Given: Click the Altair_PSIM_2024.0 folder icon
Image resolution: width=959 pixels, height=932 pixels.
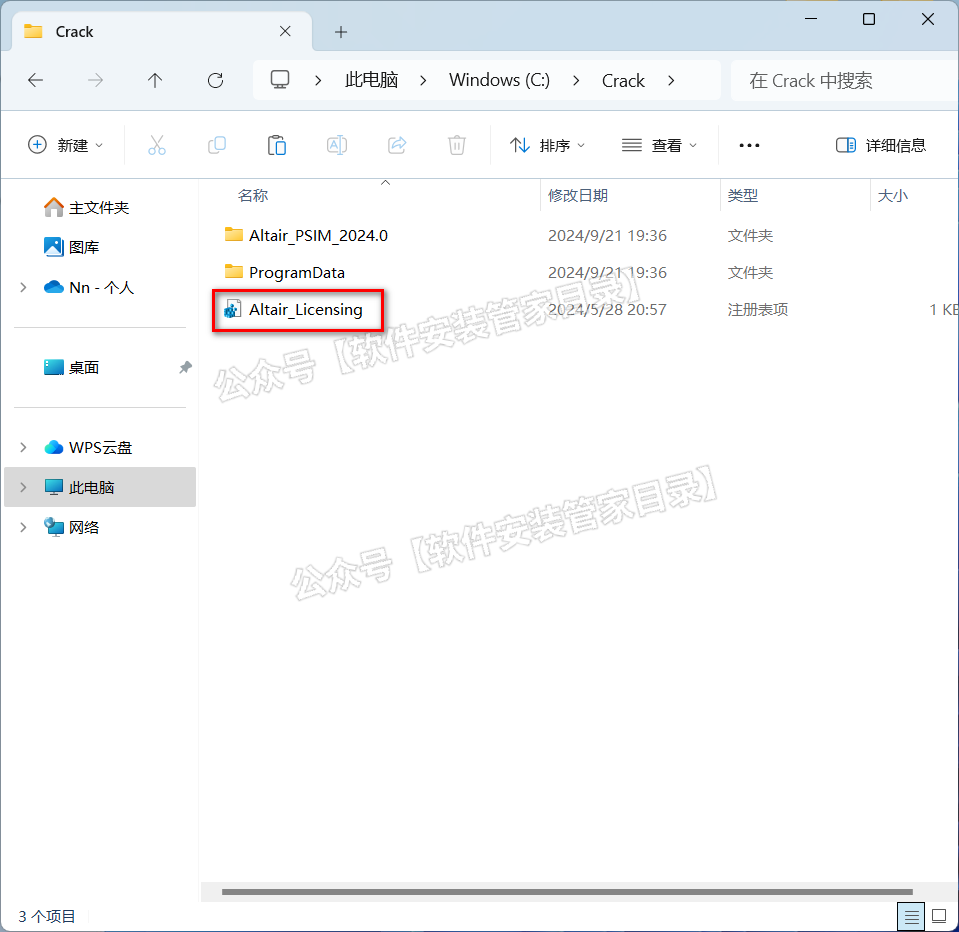Looking at the screenshot, I should [234, 234].
